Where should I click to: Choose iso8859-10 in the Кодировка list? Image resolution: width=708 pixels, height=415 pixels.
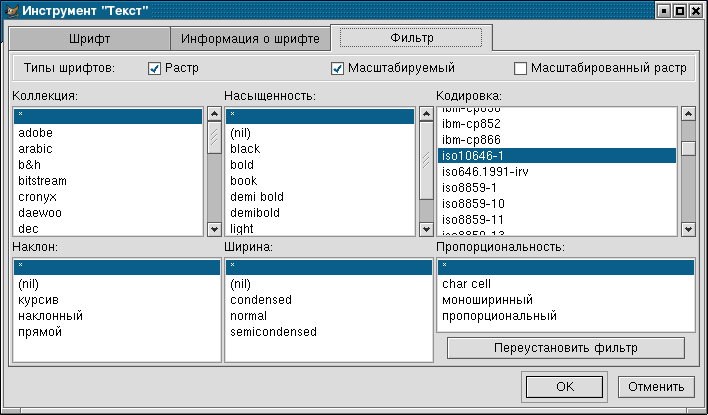[x=557, y=204]
